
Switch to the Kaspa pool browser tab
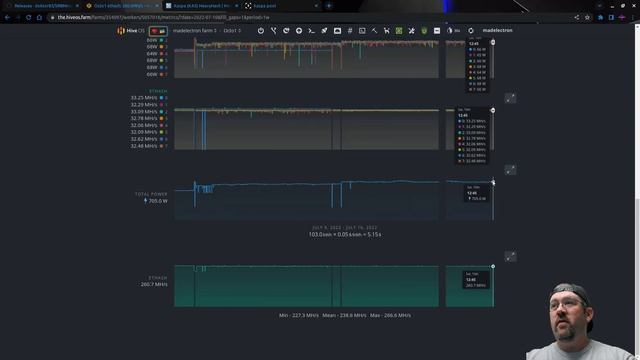[x=282, y=6]
